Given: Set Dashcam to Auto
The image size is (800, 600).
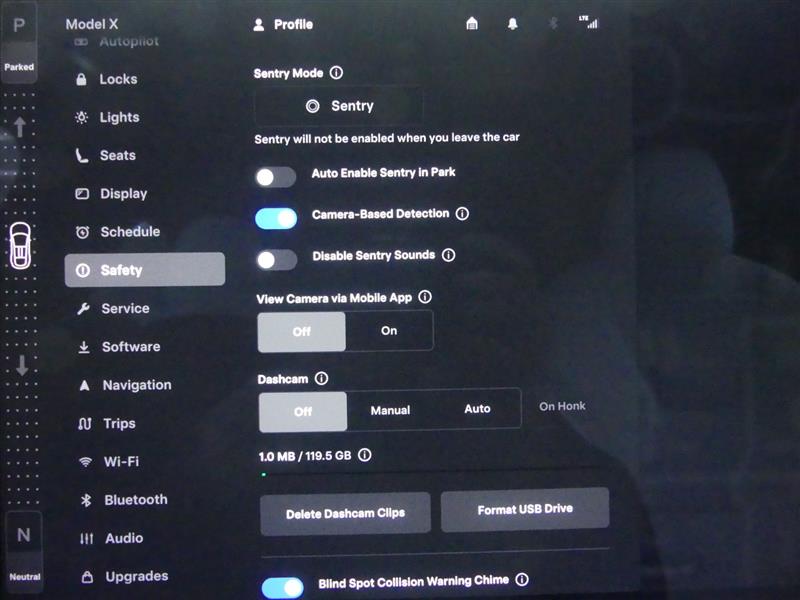Looking at the screenshot, I should (477, 409).
